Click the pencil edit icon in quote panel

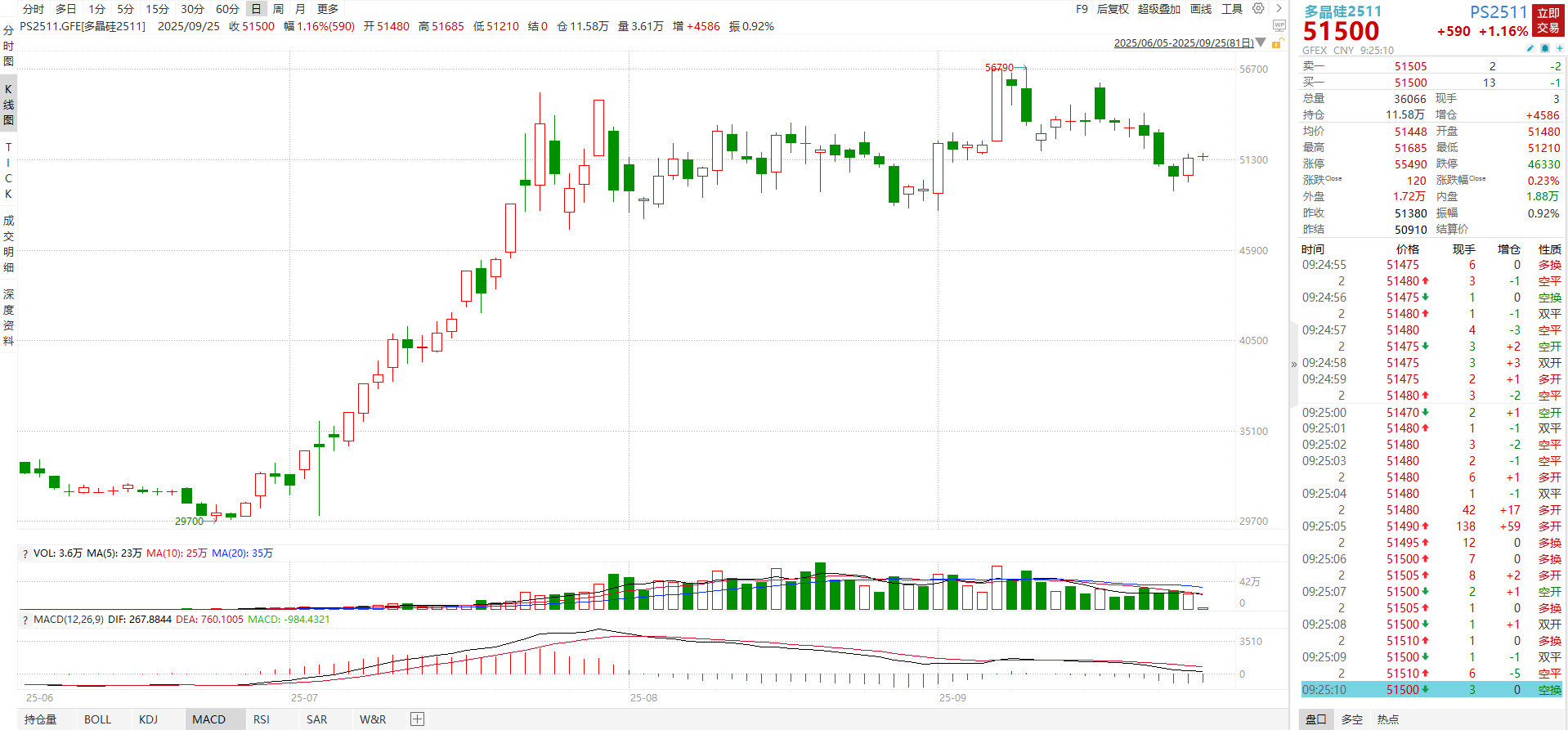tap(1530, 49)
